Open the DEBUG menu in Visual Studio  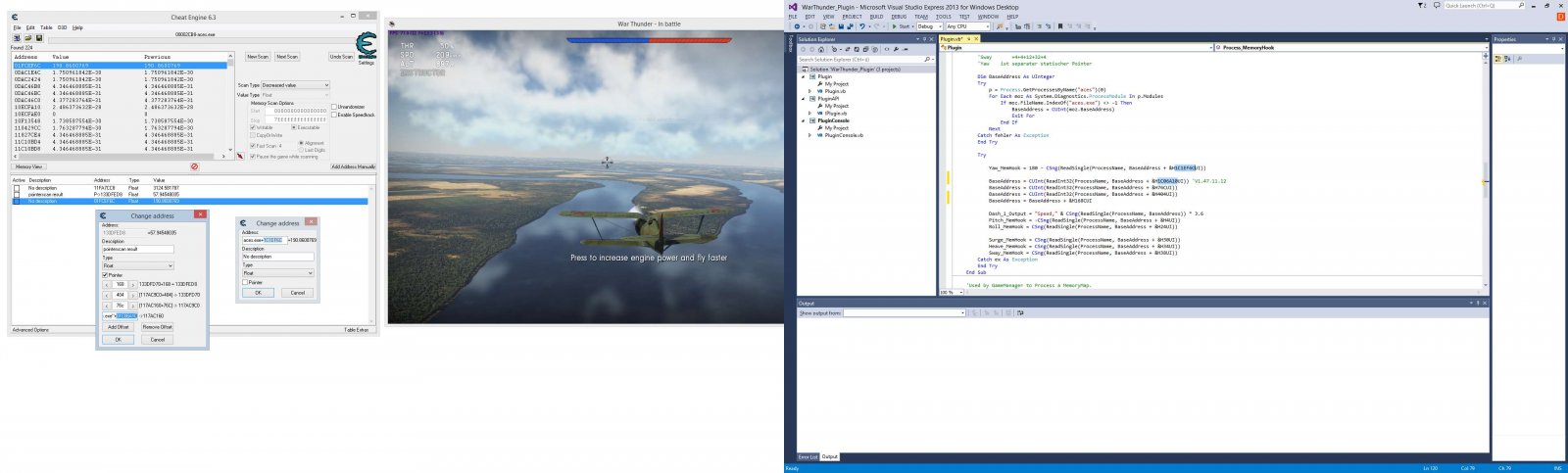coord(899,17)
